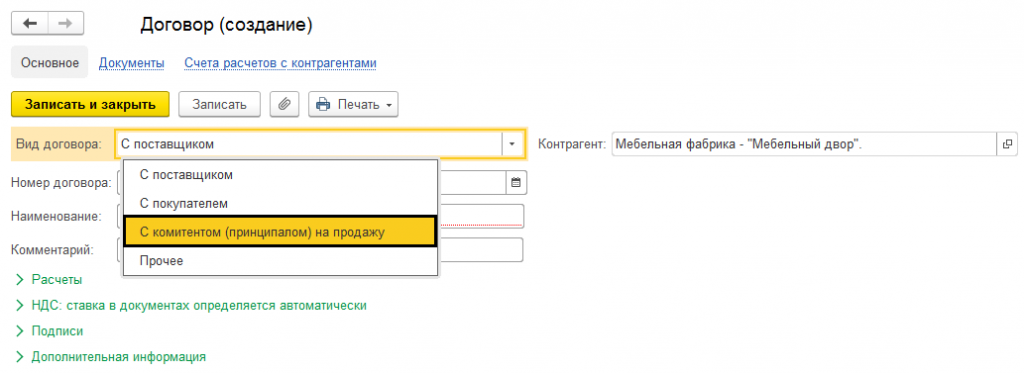
Task: Open the paperclip attachments button
Action: tap(283, 104)
